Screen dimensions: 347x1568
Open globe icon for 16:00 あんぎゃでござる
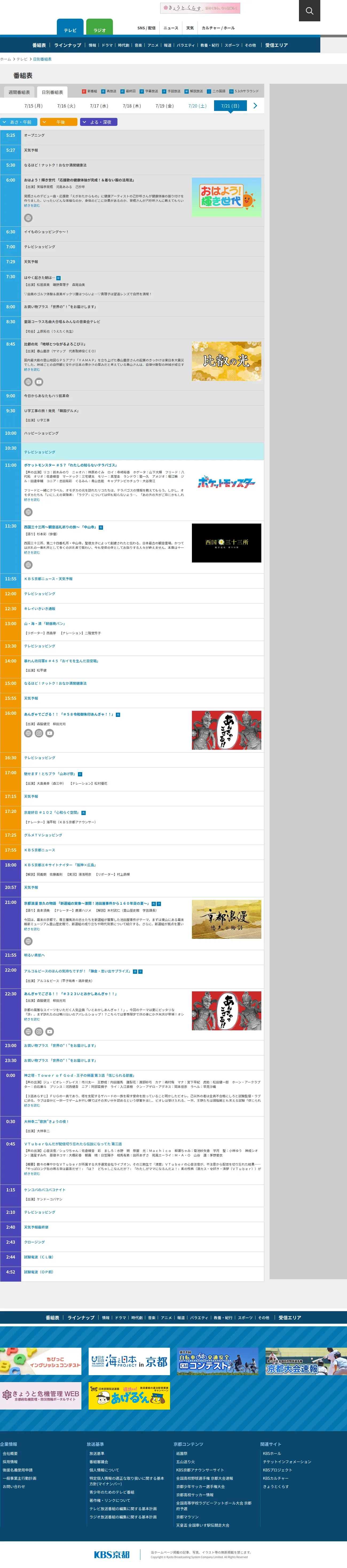[x=28, y=733]
